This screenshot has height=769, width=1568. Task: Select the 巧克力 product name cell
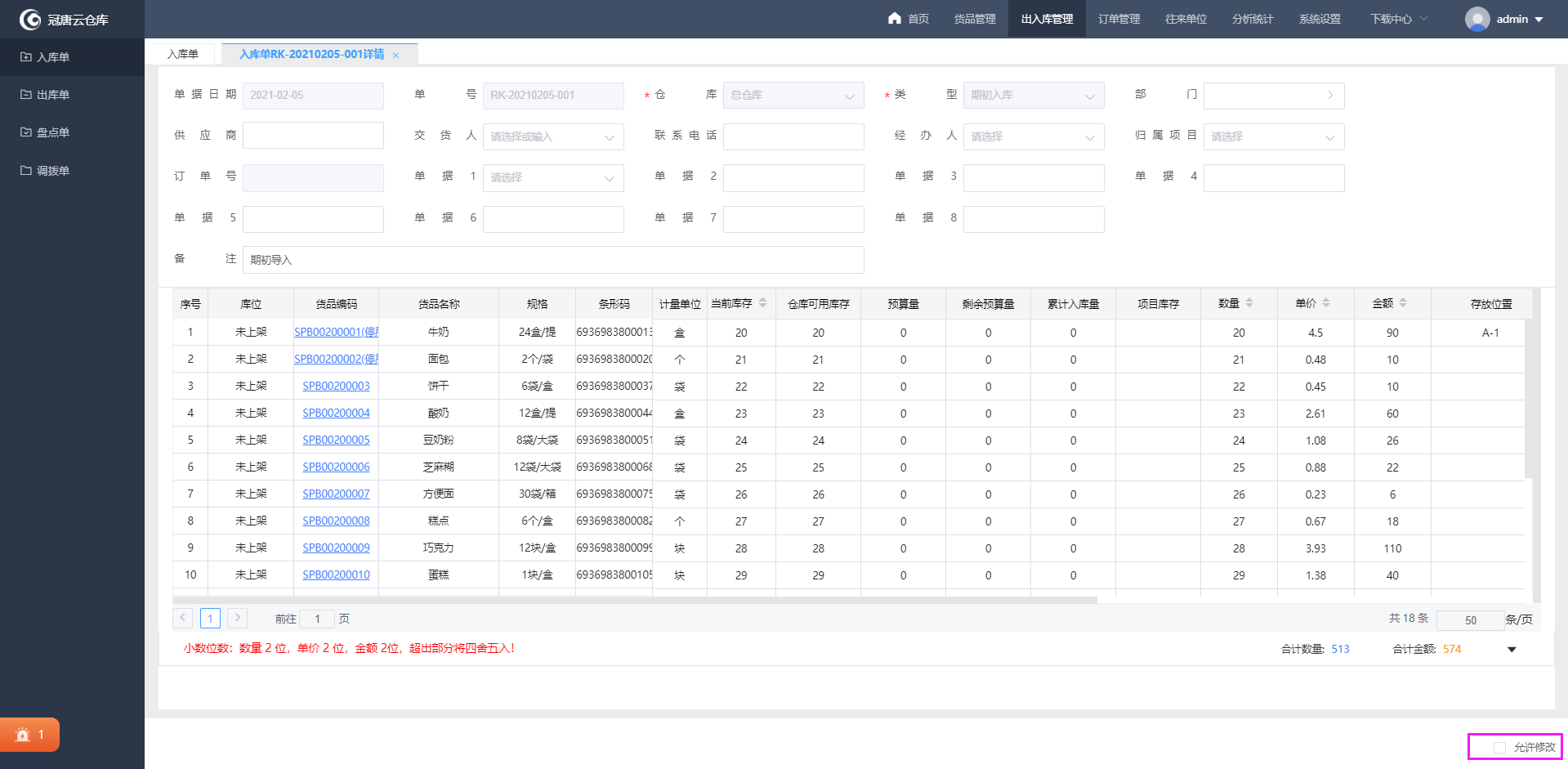pyautogui.click(x=439, y=548)
